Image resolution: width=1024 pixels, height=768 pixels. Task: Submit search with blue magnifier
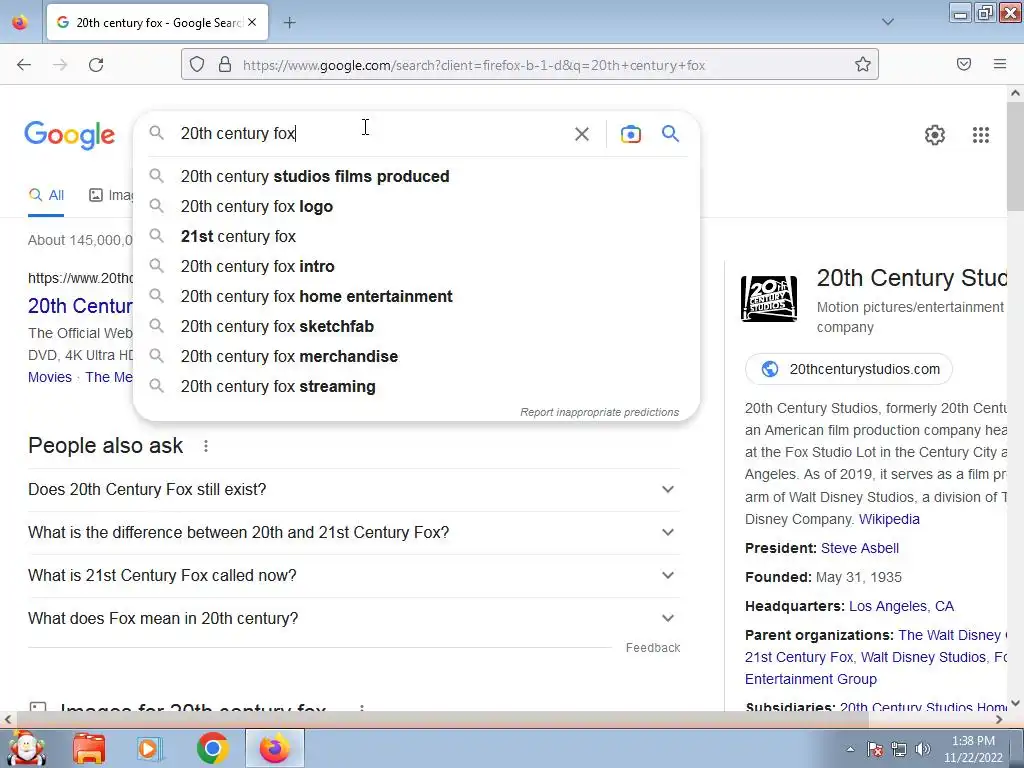(x=671, y=134)
